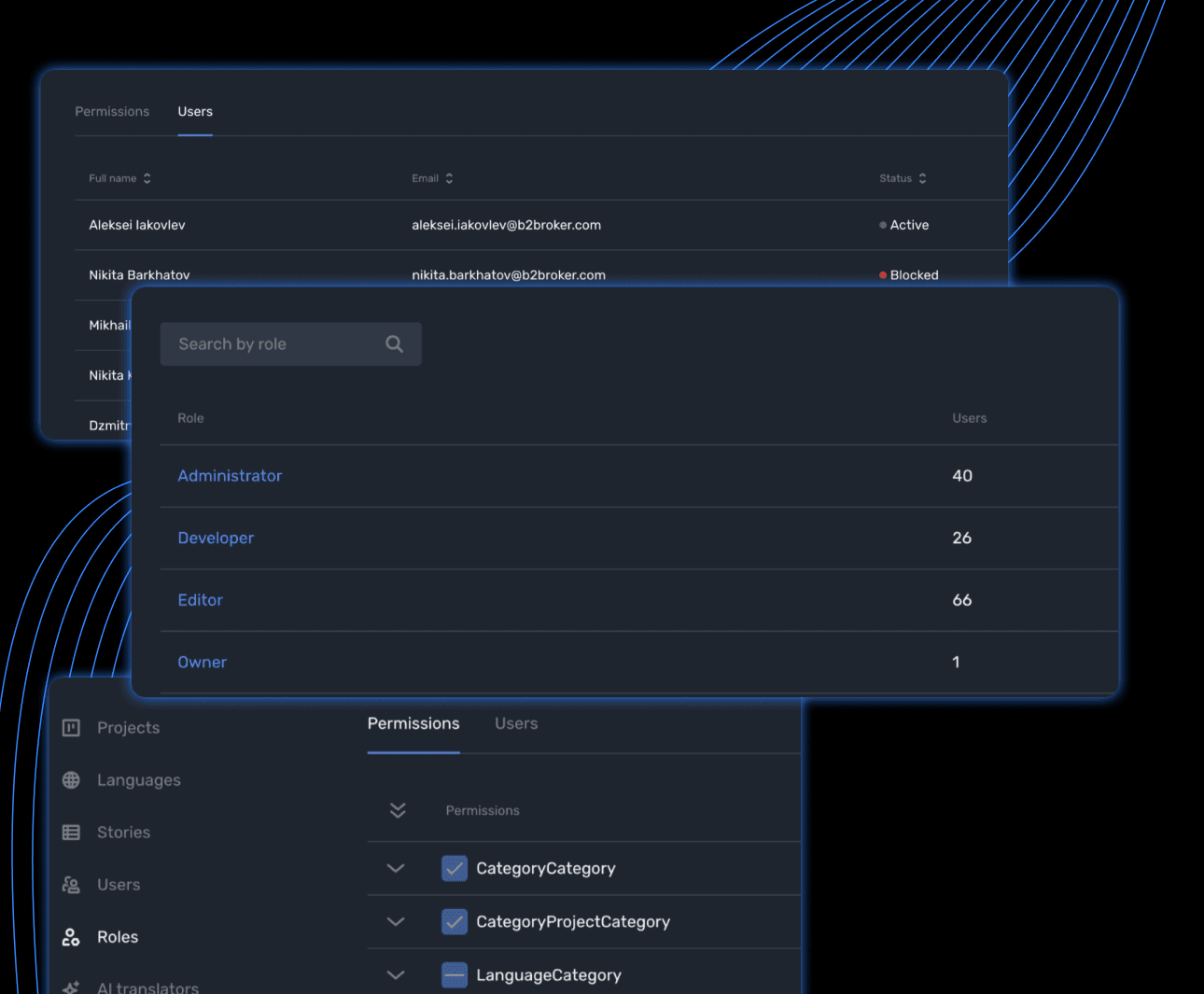Click the search magnifier in the role search bar

coord(394,343)
